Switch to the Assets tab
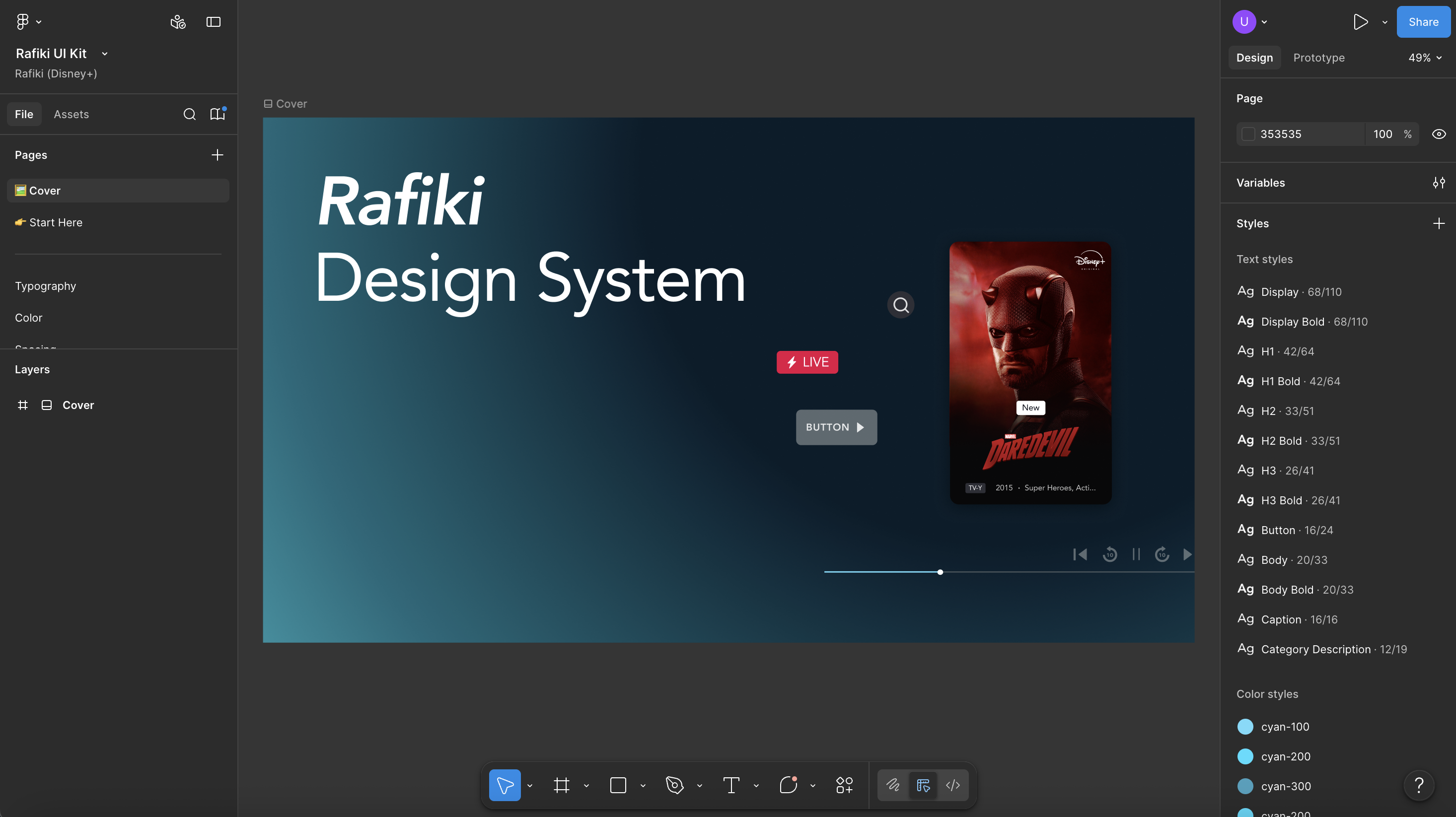Viewport: 1456px width, 817px height. [71, 114]
